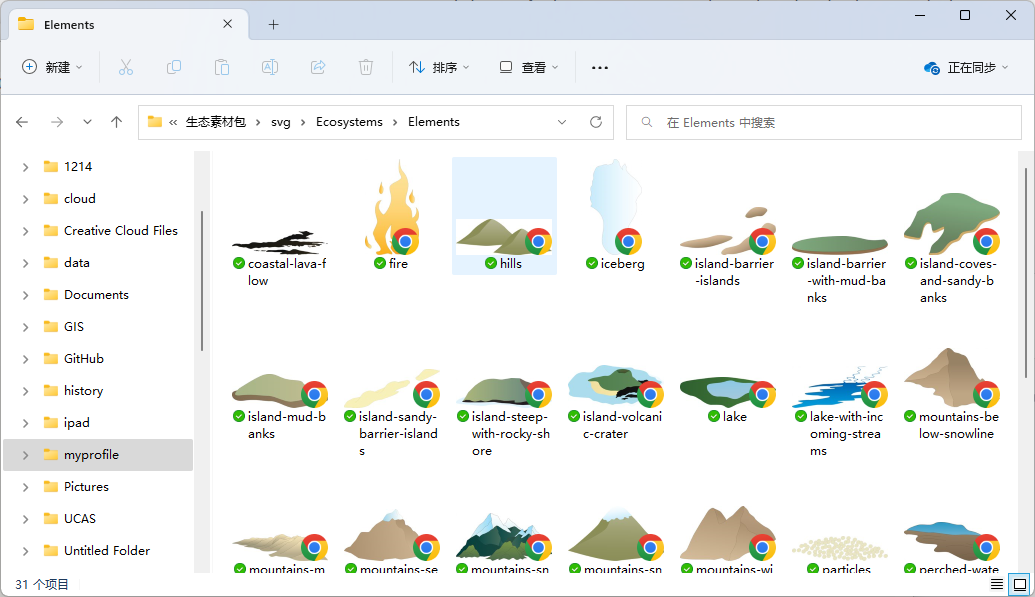
Task: Click Elements breadcrumb in address bar
Action: pos(434,122)
